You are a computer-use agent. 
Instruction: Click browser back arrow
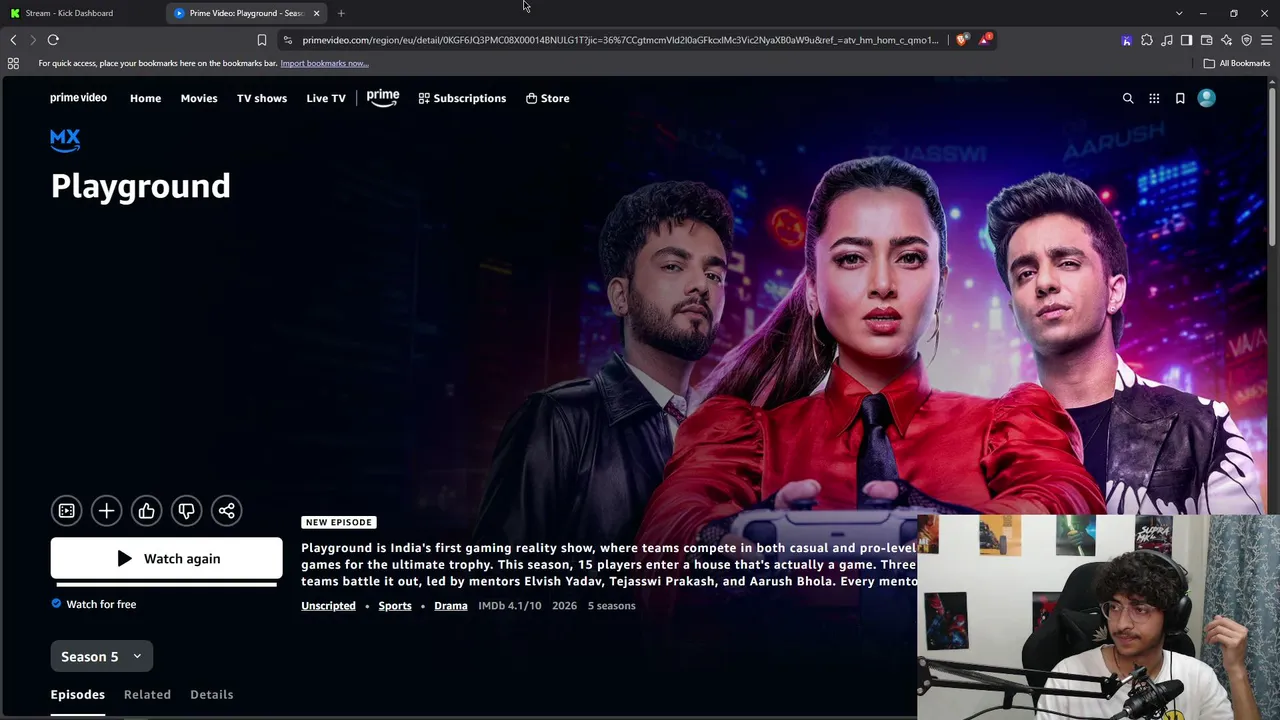(x=13, y=40)
